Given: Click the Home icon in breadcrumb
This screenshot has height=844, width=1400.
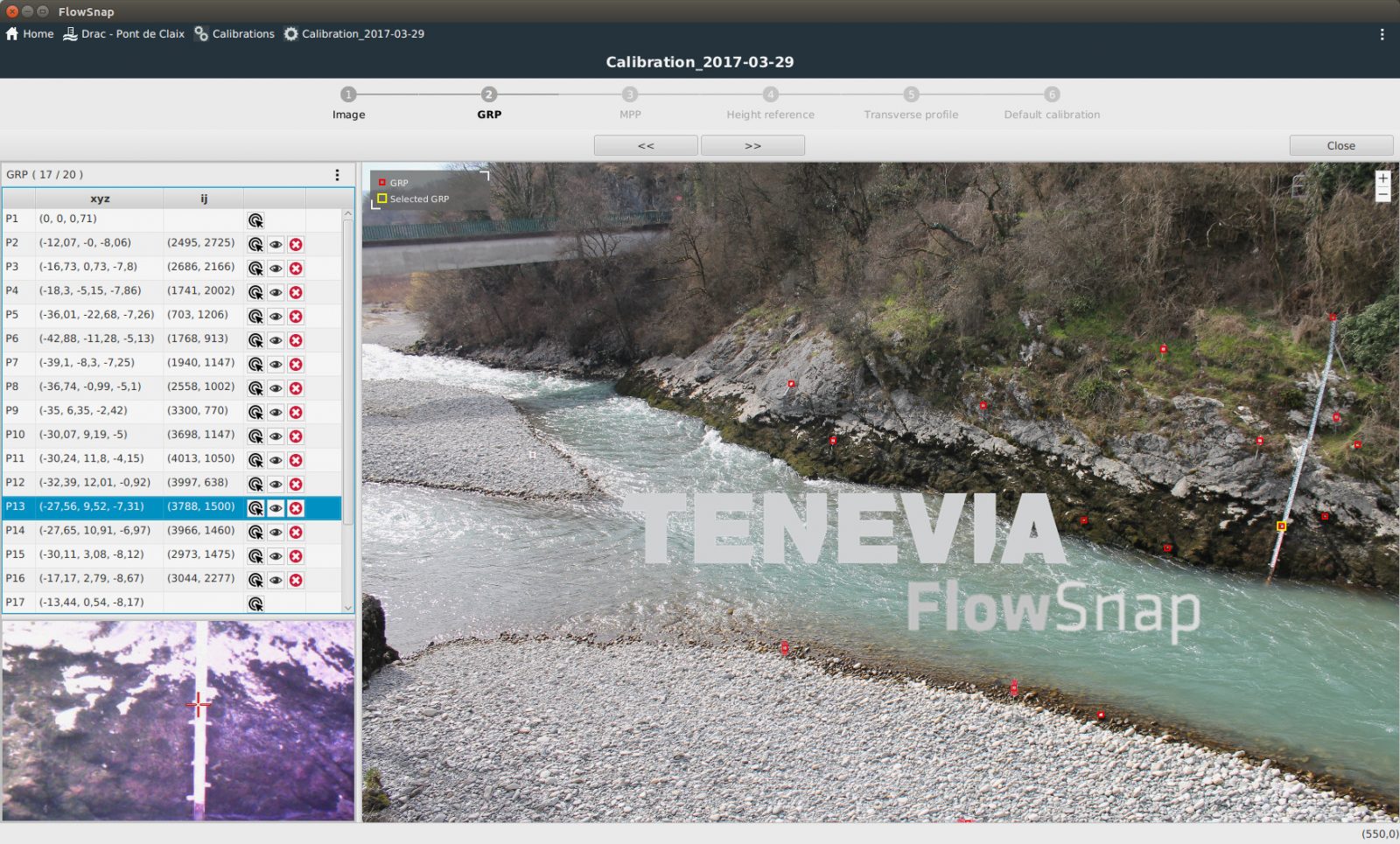Looking at the screenshot, I should click(12, 34).
